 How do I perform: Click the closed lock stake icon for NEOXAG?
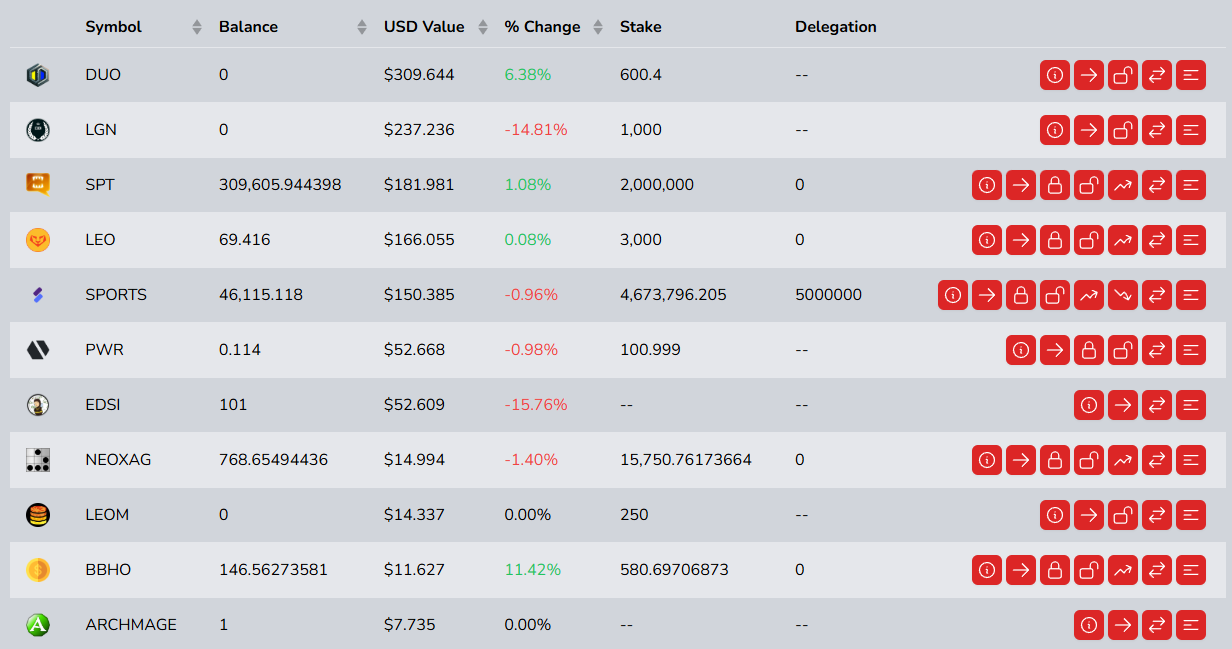[x=1054, y=460]
